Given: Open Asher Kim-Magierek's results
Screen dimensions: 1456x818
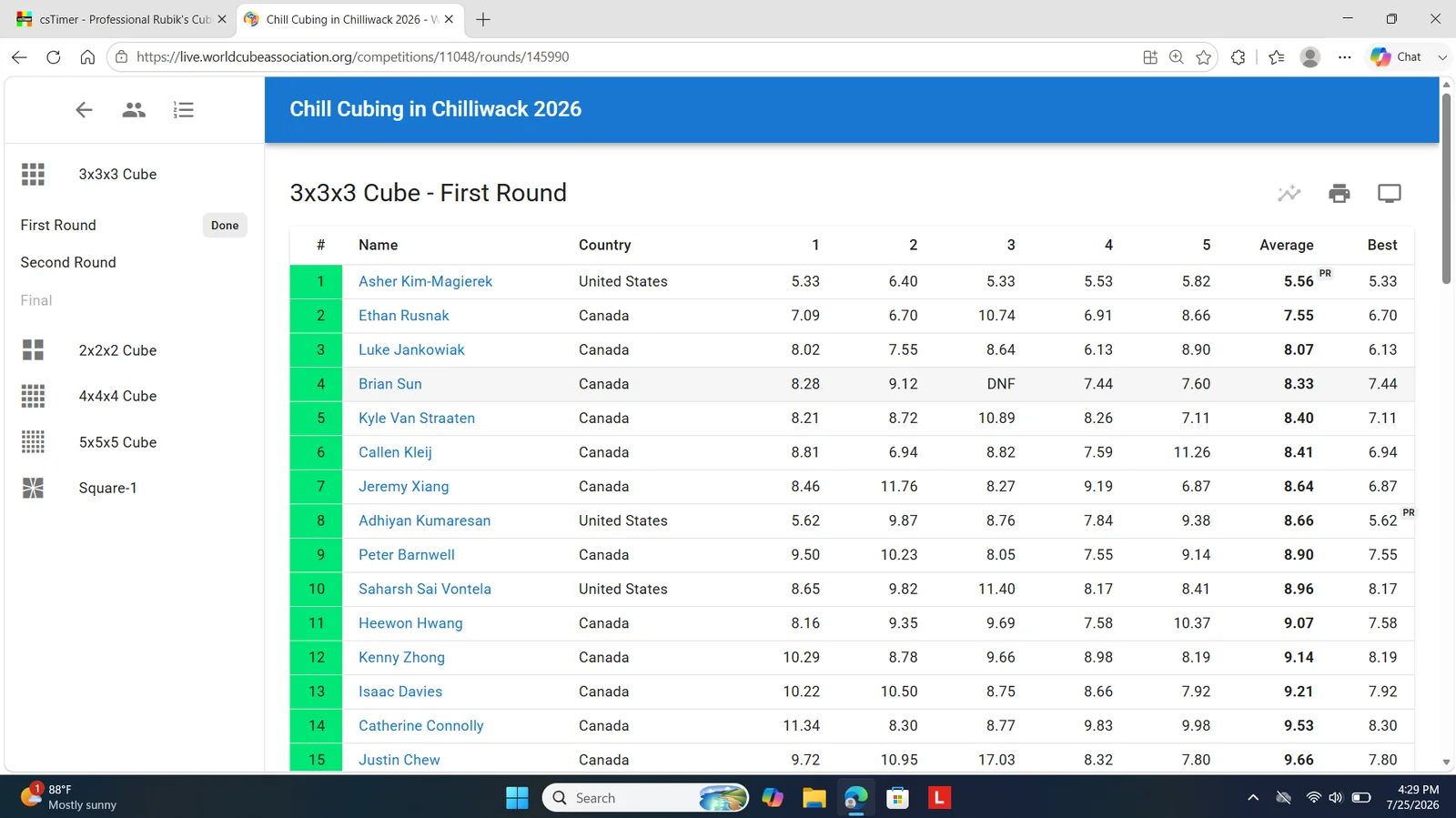Looking at the screenshot, I should [x=425, y=281].
